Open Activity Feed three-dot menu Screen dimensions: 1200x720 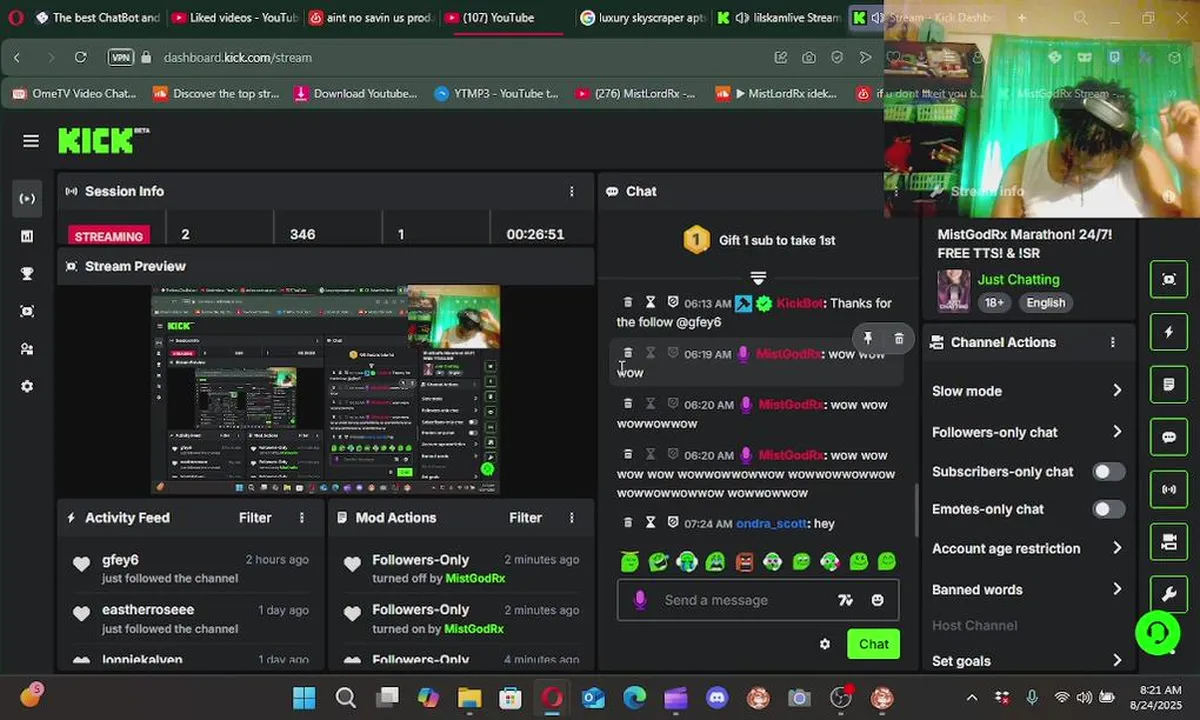302,518
